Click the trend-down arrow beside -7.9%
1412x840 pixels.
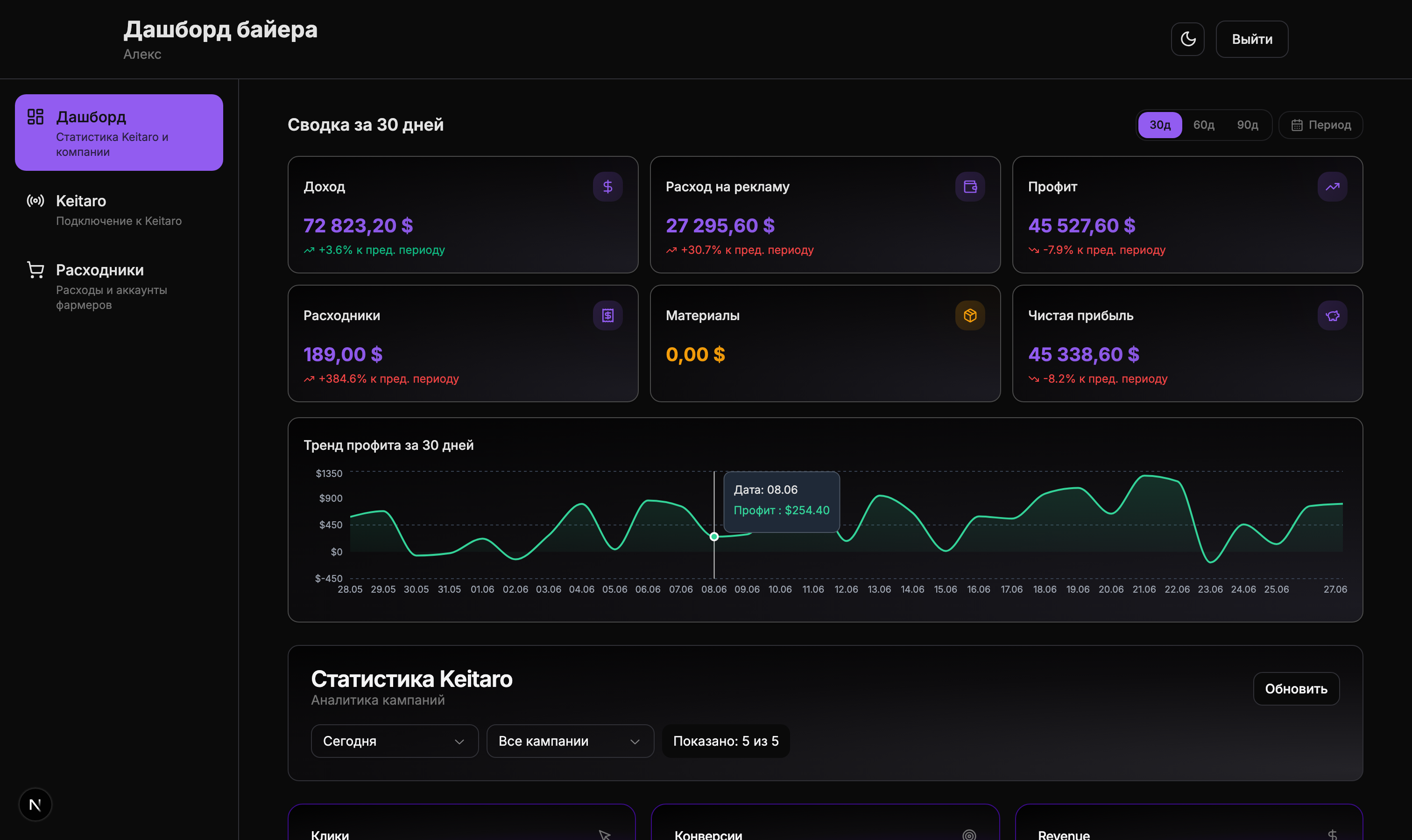tap(1033, 250)
